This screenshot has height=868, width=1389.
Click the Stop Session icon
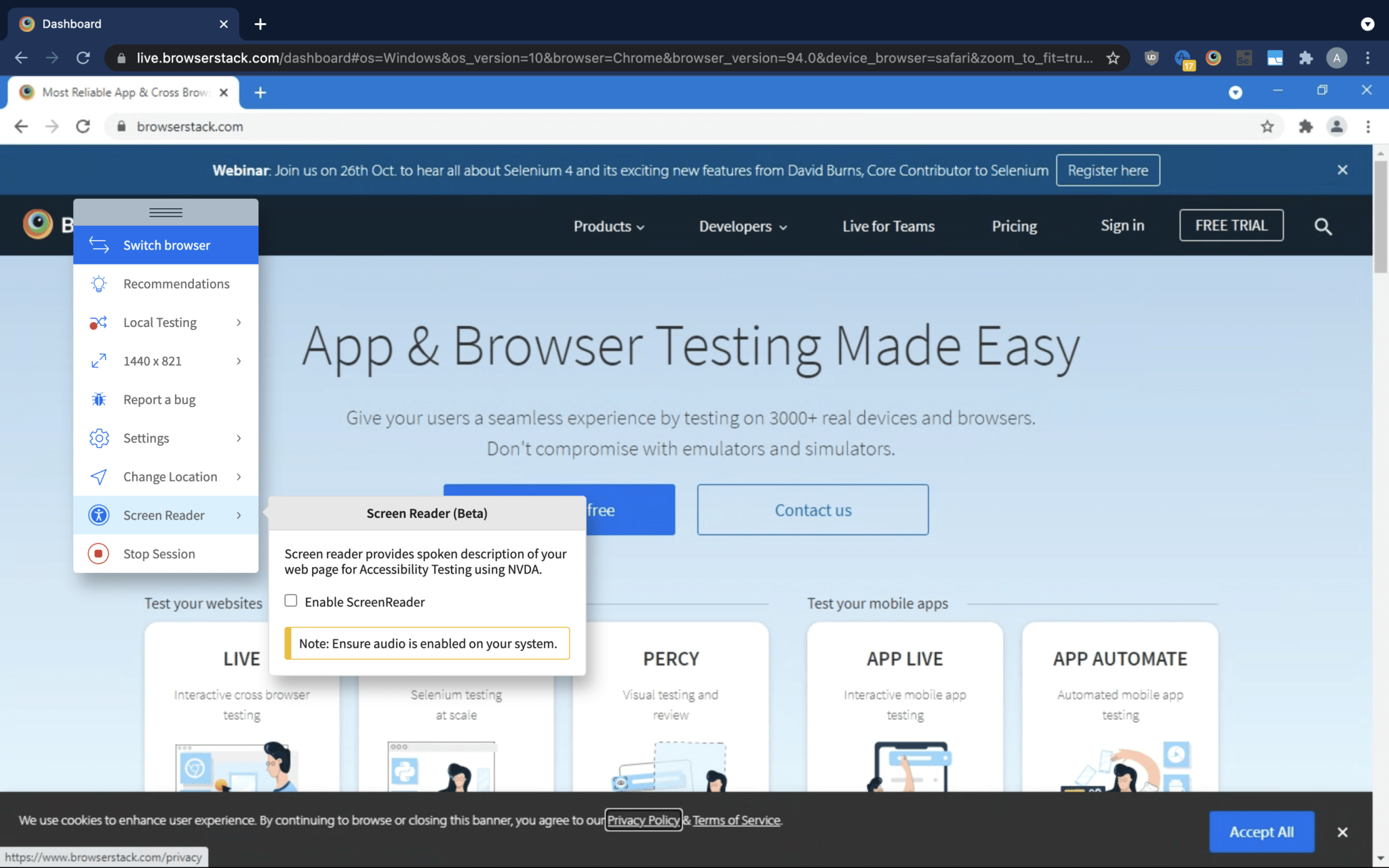click(x=98, y=553)
